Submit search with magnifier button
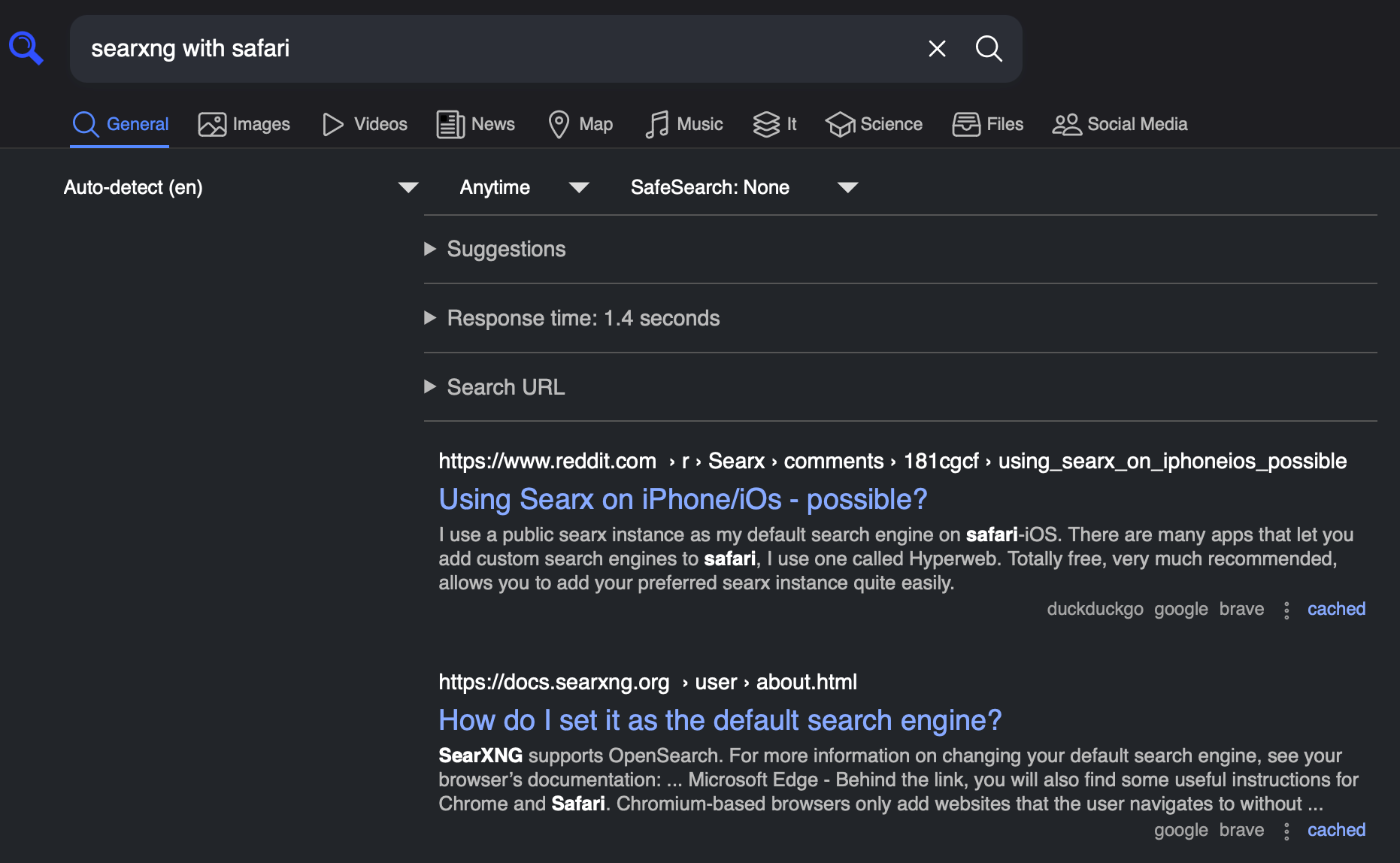1400x863 pixels. pos(989,49)
